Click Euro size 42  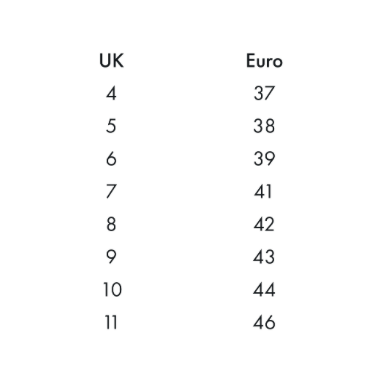click(x=264, y=224)
